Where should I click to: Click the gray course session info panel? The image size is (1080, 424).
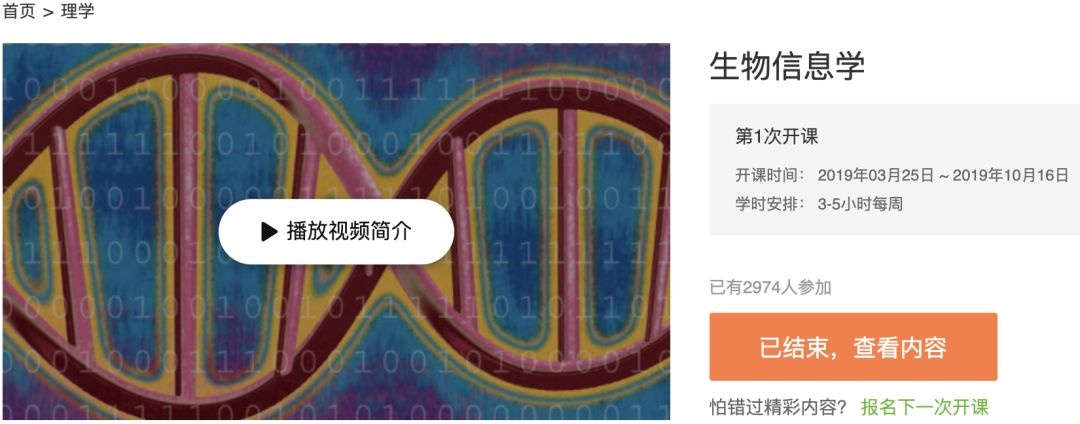[x=895, y=169]
